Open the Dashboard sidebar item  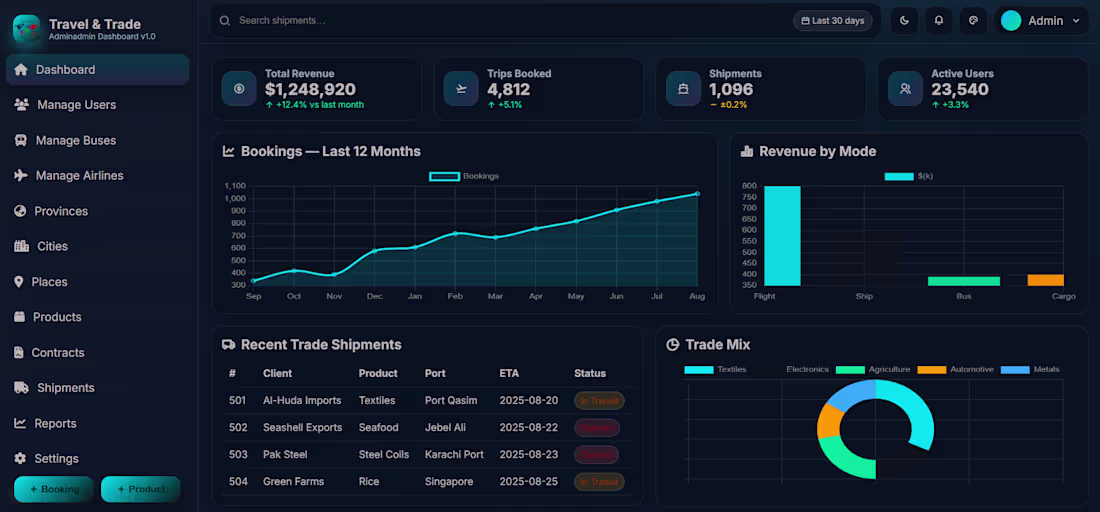click(98, 69)
